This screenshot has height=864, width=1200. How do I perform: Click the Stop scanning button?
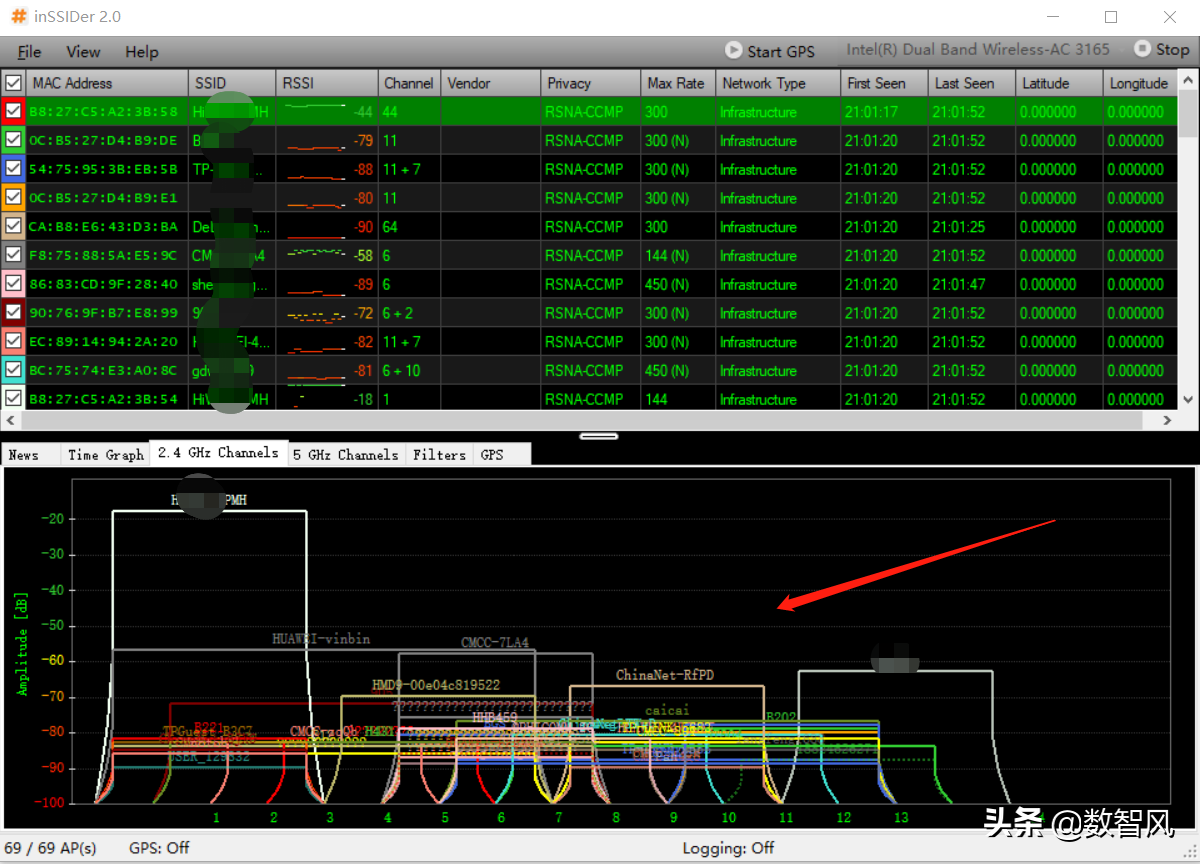(1161, 49)
